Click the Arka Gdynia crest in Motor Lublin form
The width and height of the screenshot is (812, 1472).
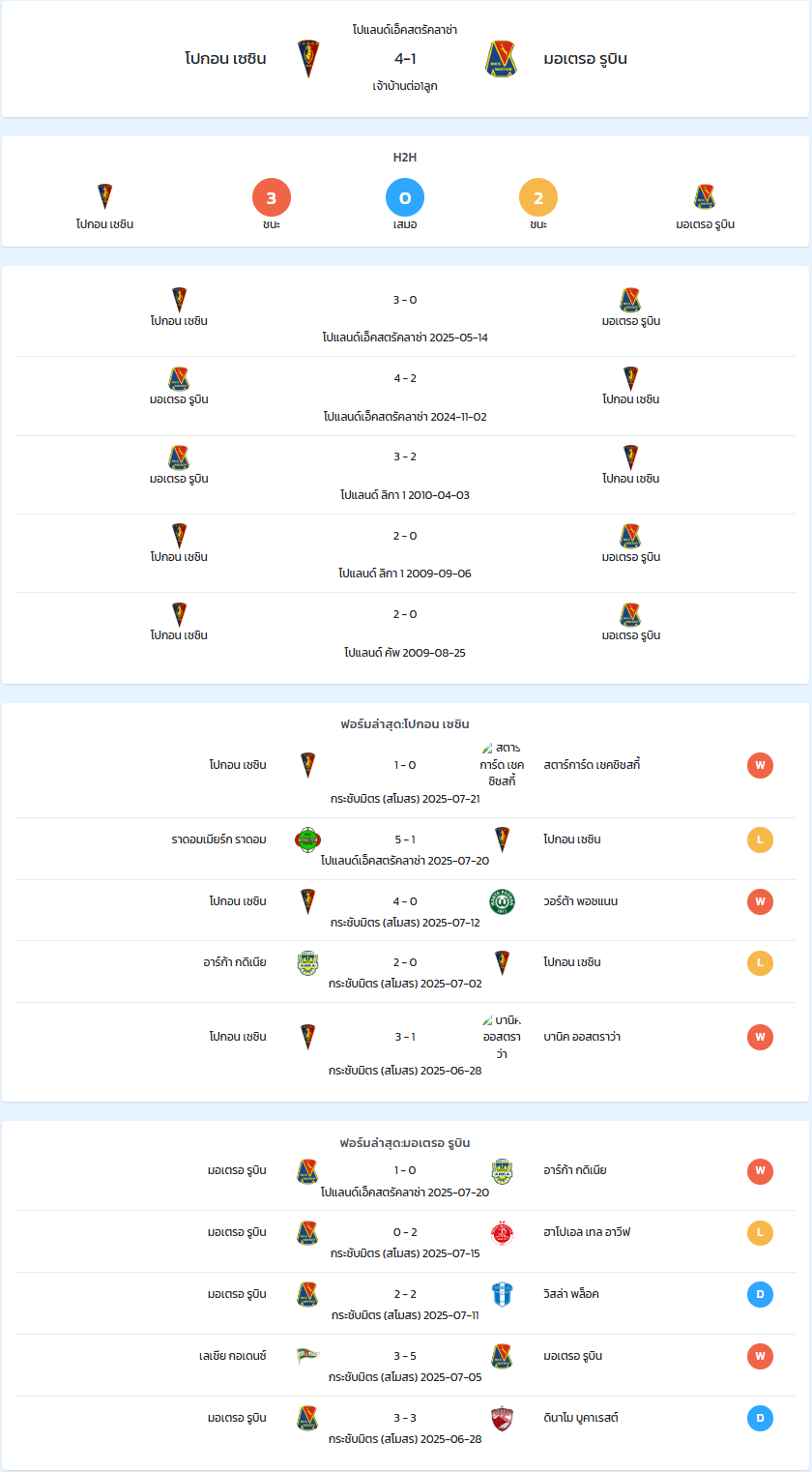[502, 1170]
